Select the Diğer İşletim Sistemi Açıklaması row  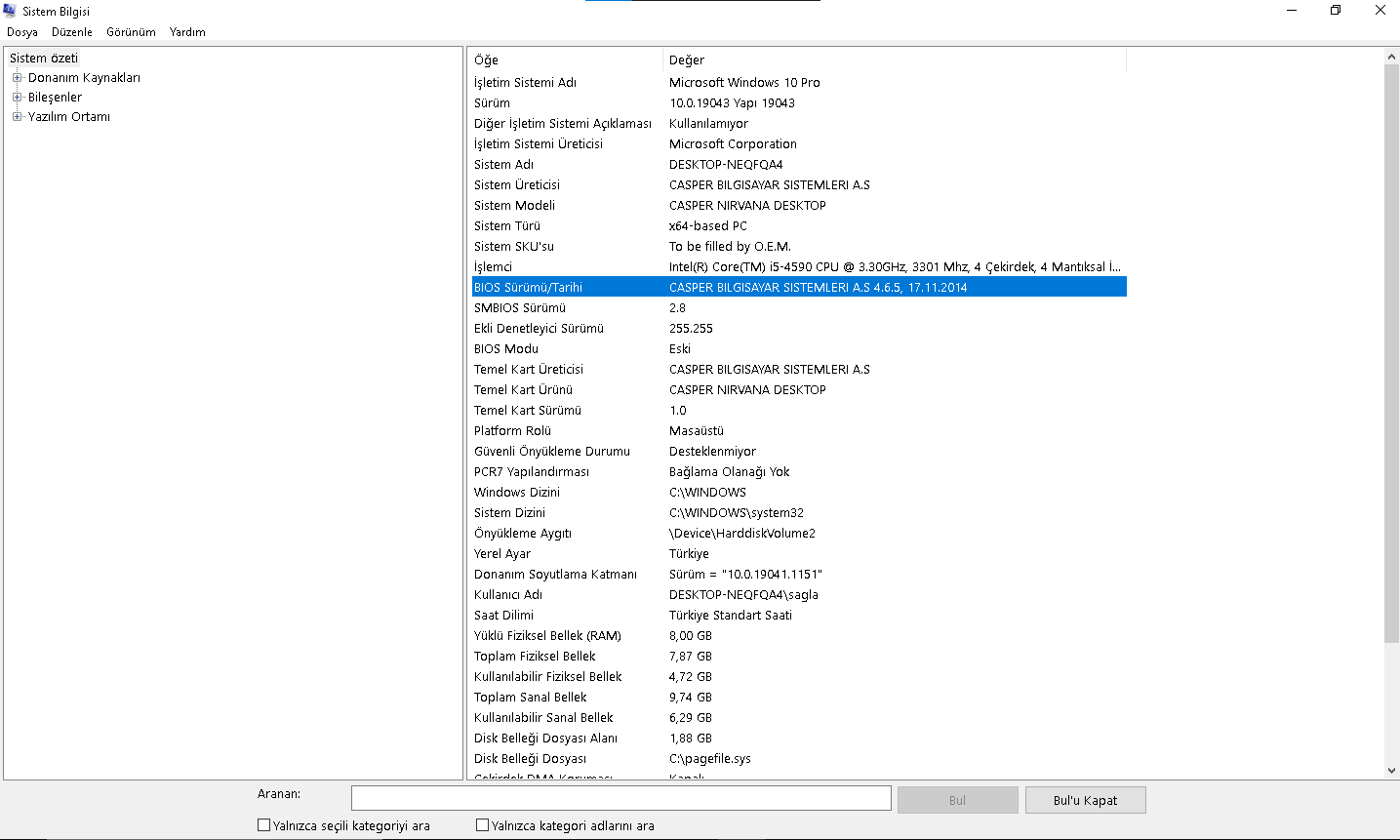coord(799,124)
